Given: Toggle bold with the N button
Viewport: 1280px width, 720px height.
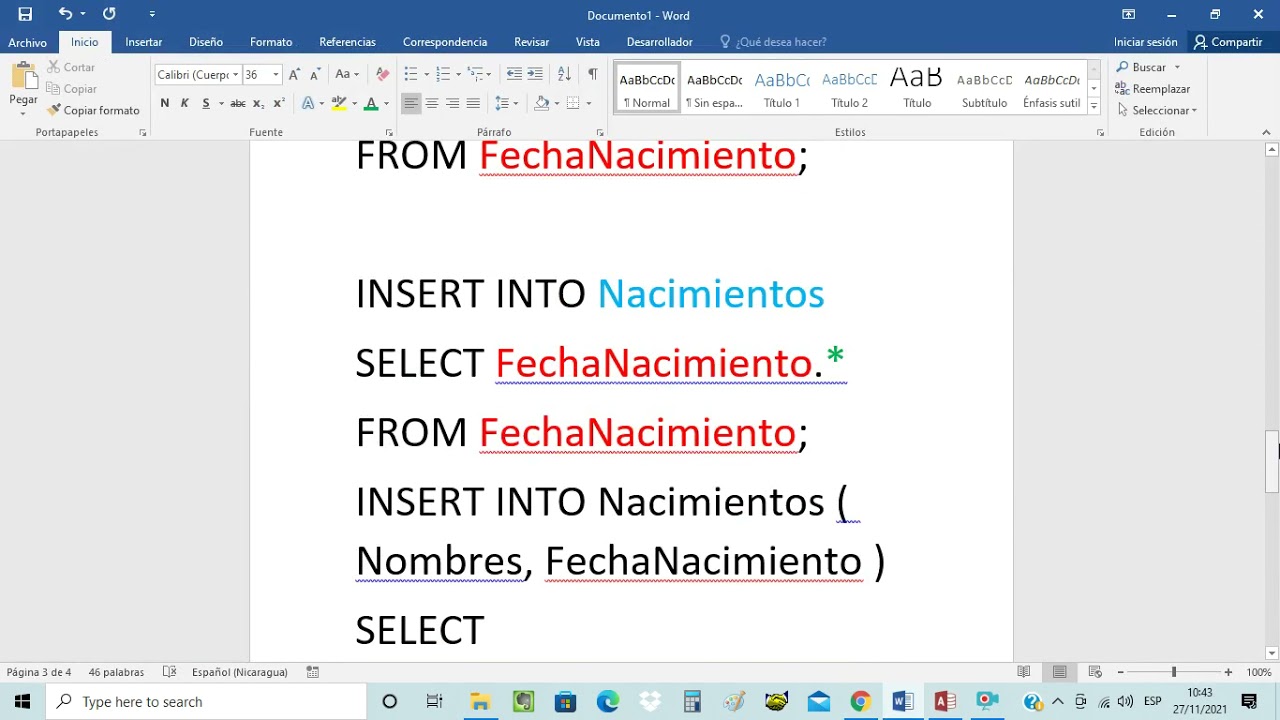Looking at the screenshot, I should click(165, 103).
